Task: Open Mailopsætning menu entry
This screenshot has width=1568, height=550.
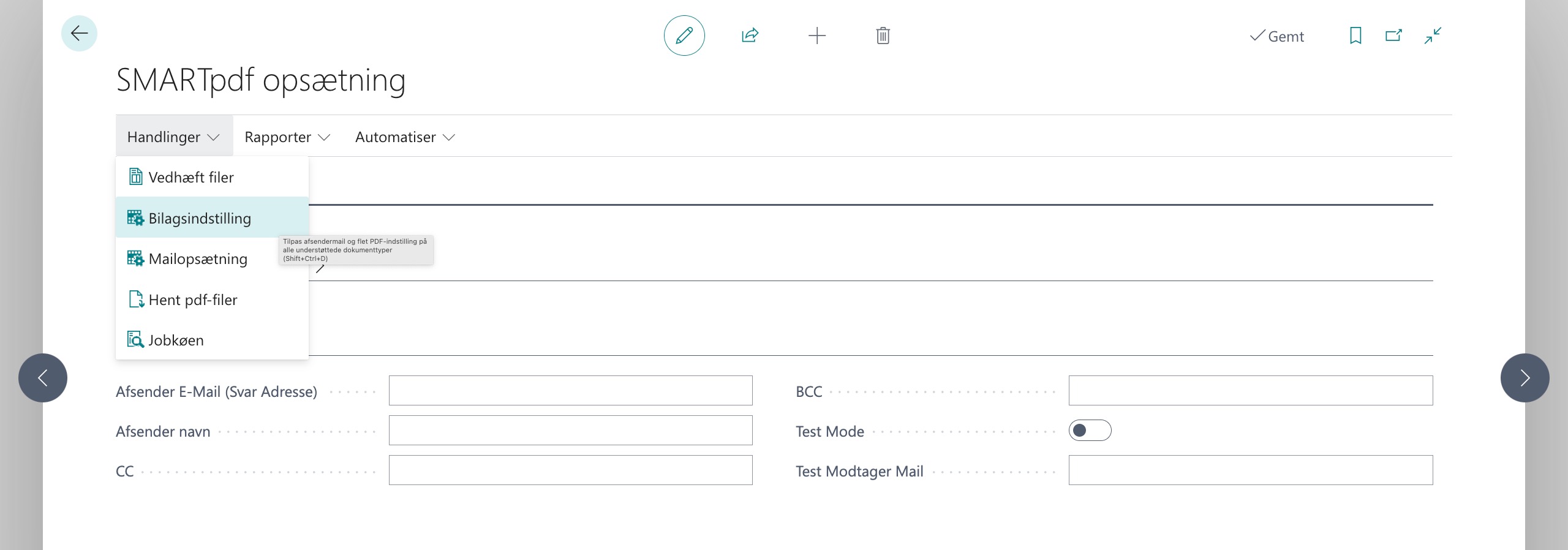Action: (212, 258)
